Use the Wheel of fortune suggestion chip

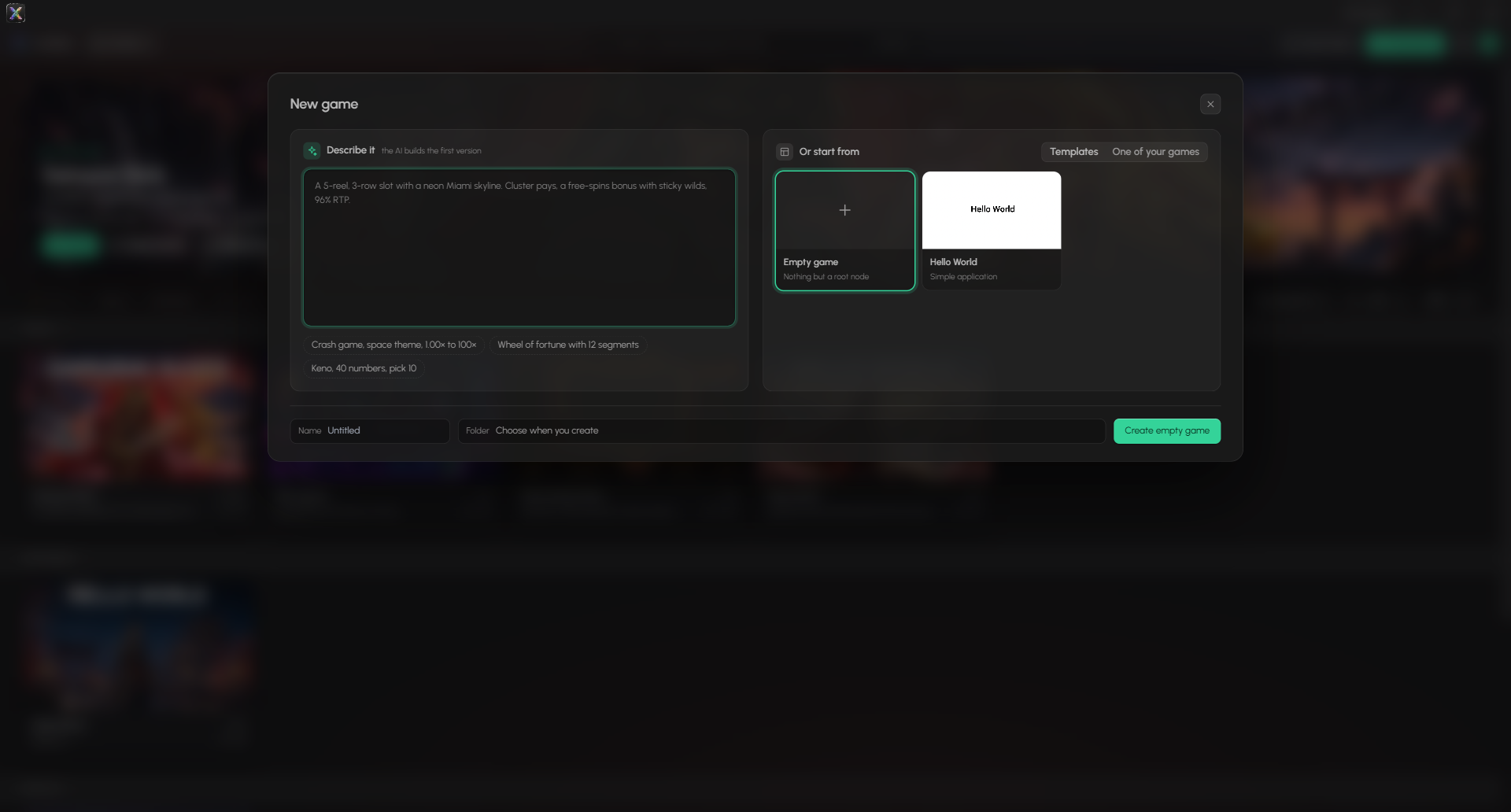pyautogui.click(x=568, y=345)
